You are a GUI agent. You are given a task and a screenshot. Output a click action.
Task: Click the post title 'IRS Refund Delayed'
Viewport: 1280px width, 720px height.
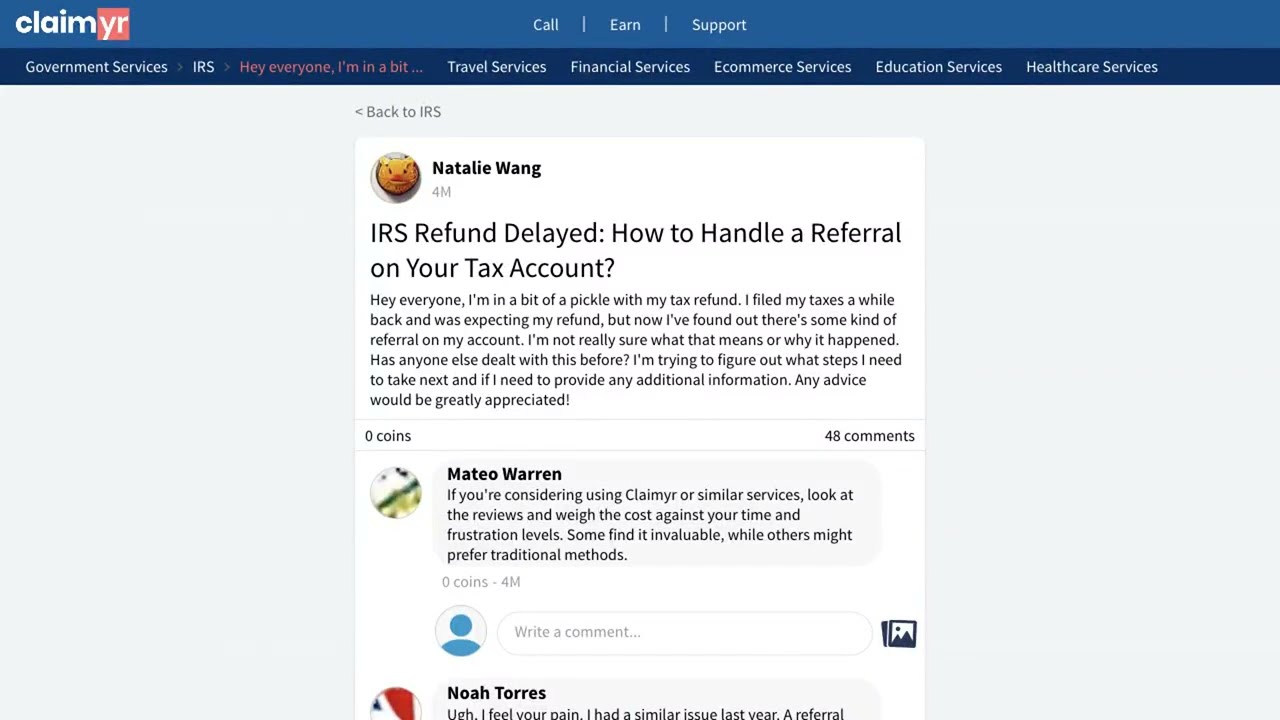tap(635, 250)
